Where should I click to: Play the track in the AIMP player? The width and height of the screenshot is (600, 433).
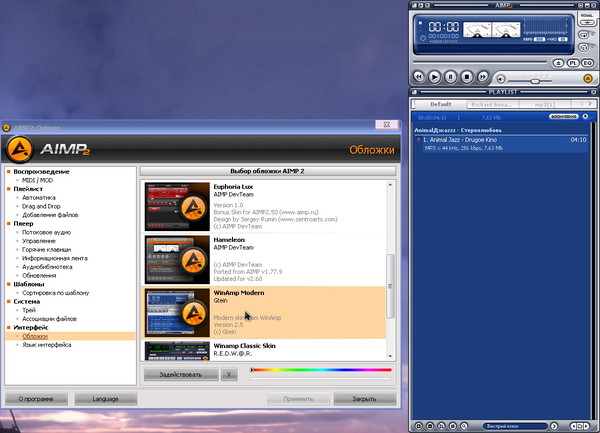[x=434, y=77]
